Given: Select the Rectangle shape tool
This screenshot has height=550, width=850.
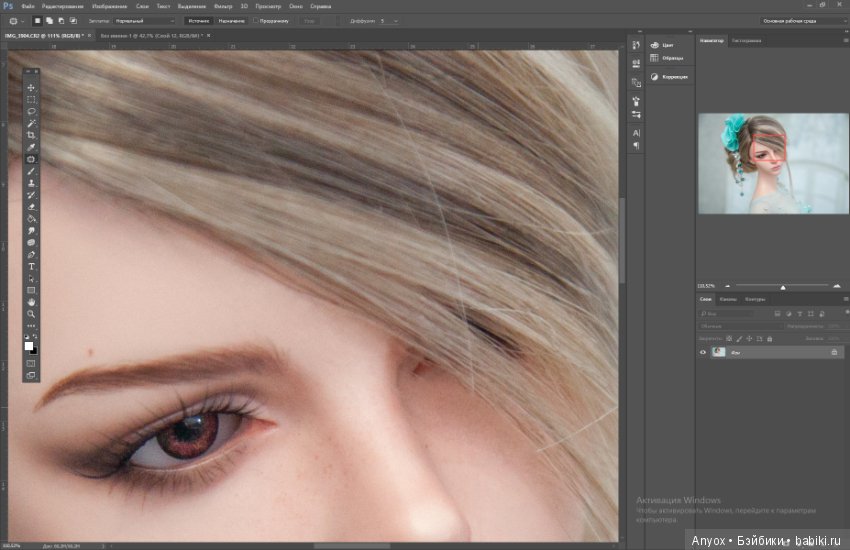Looking at the screenshot, I should (x=31, y=290).
